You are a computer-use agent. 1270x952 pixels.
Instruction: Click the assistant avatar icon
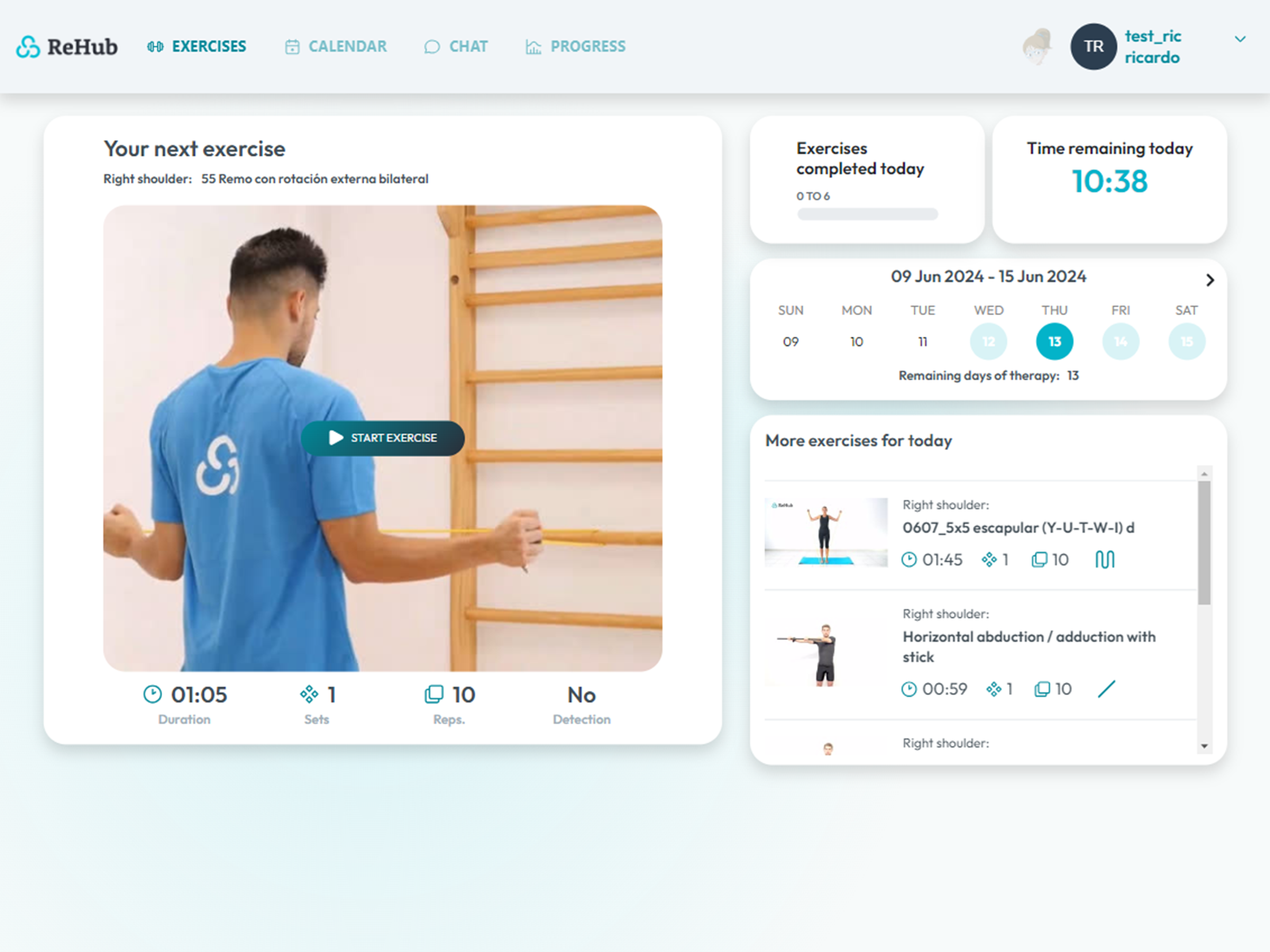[x=1038, y=46]
